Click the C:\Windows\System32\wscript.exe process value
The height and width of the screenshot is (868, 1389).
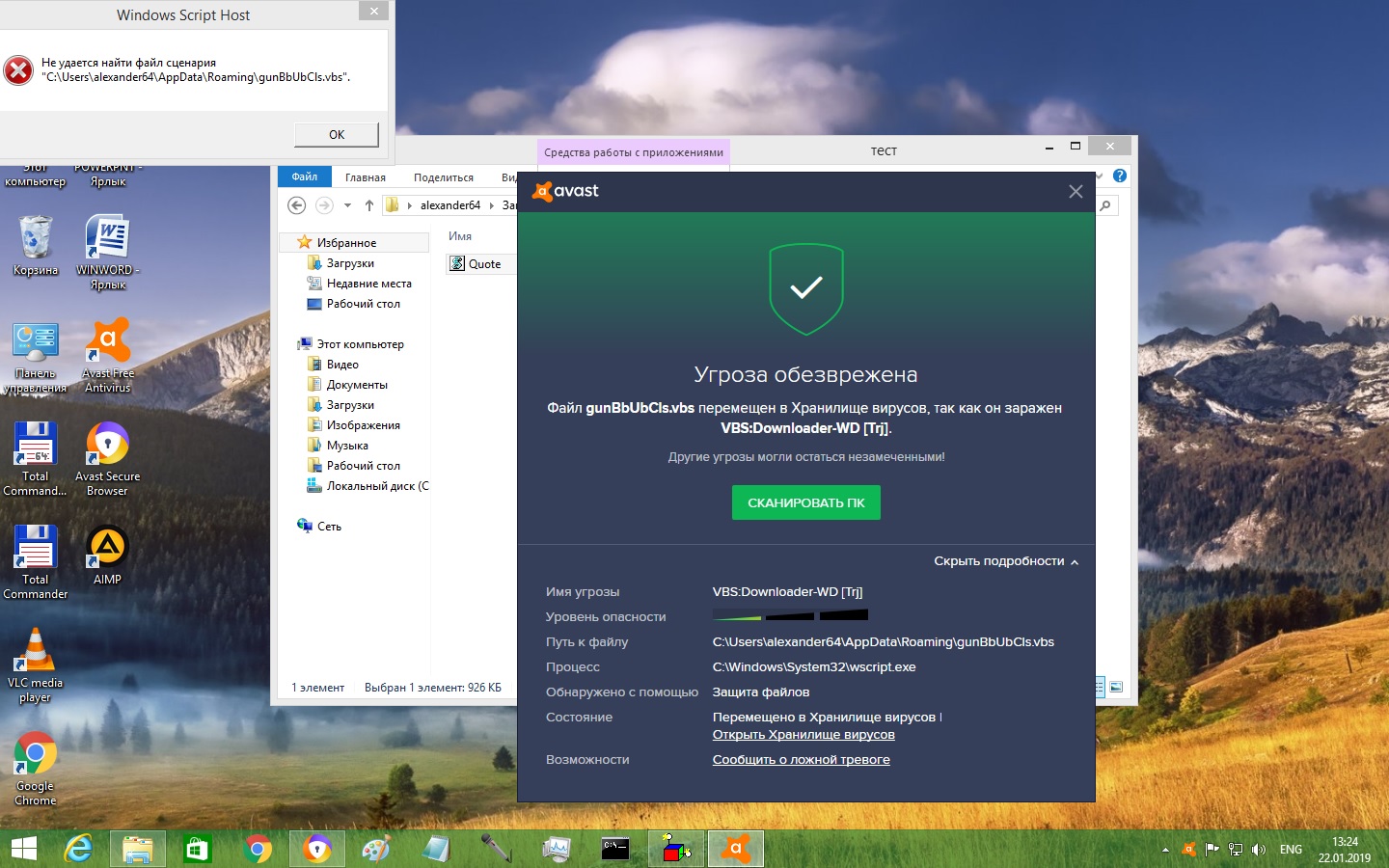(814, 667)
